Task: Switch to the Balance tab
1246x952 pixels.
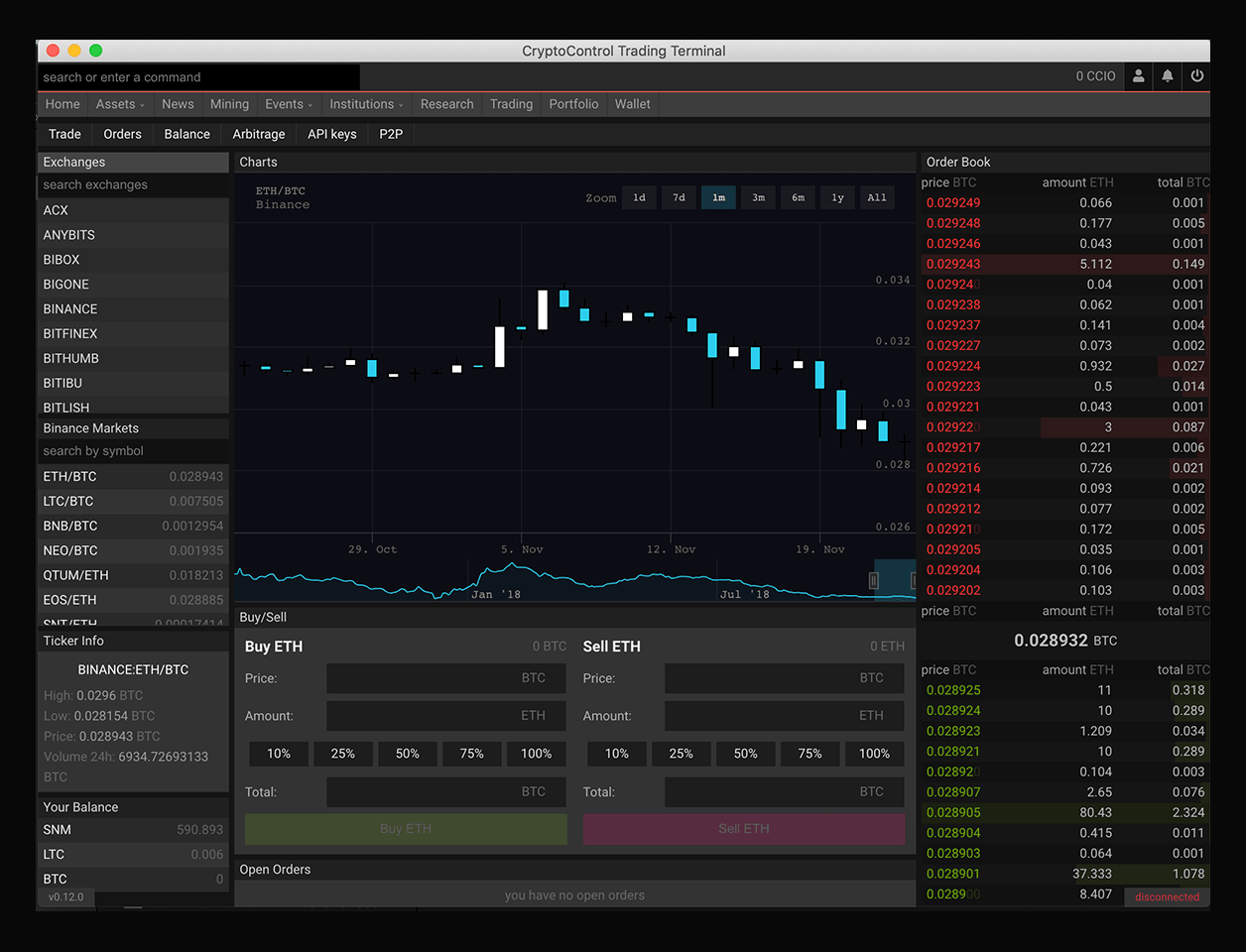Action: coord(187,134)
